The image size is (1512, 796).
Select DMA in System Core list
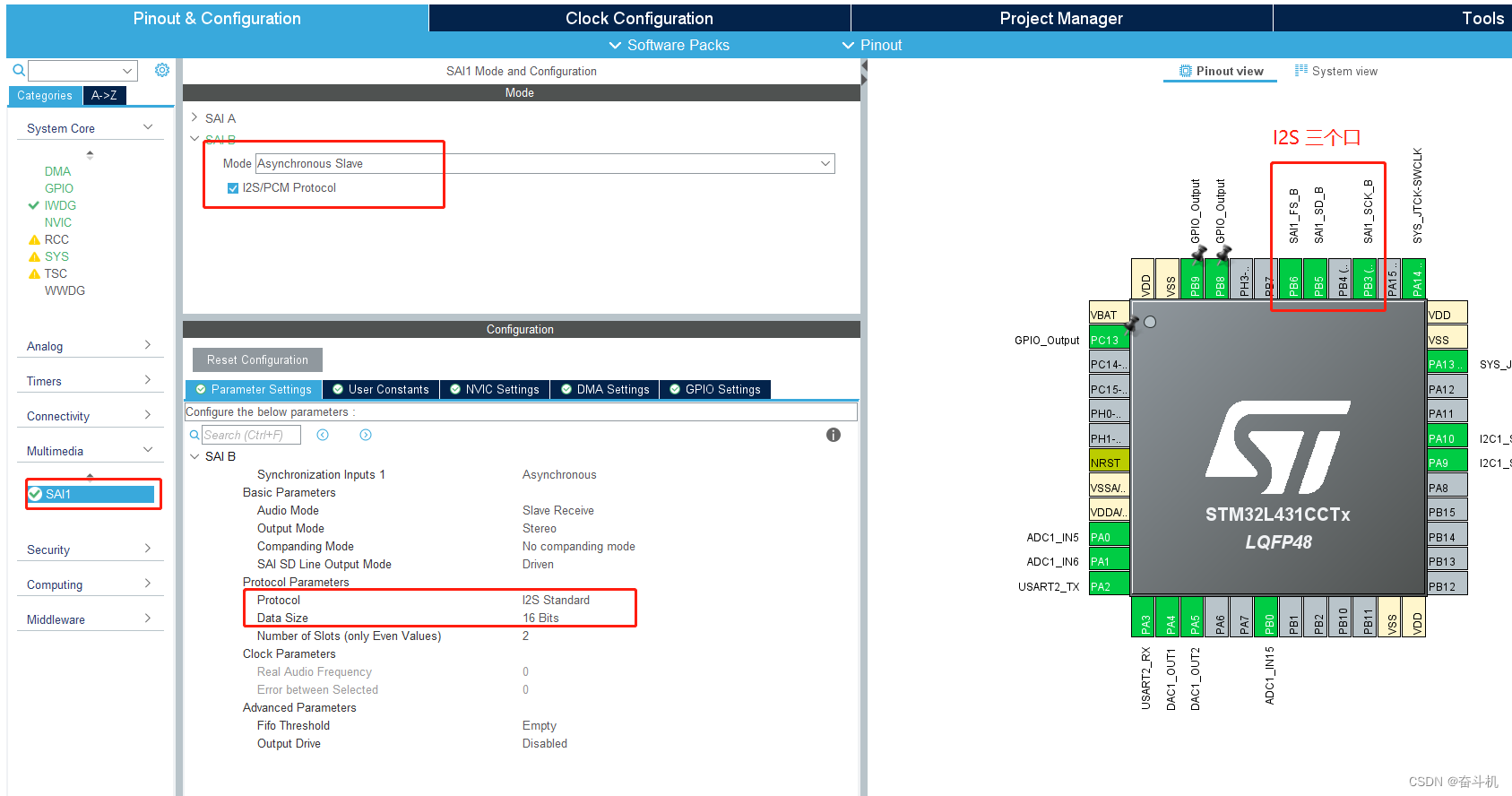pyautogui.click(x=57, y=171)
